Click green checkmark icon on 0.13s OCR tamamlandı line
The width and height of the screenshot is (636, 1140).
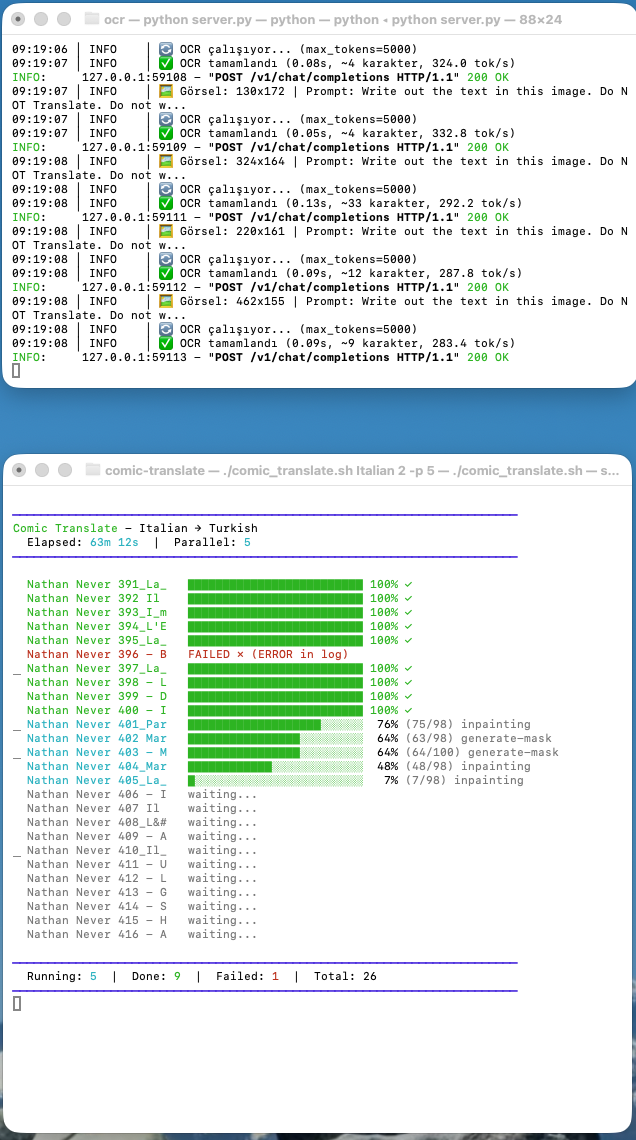click(166, 203)
